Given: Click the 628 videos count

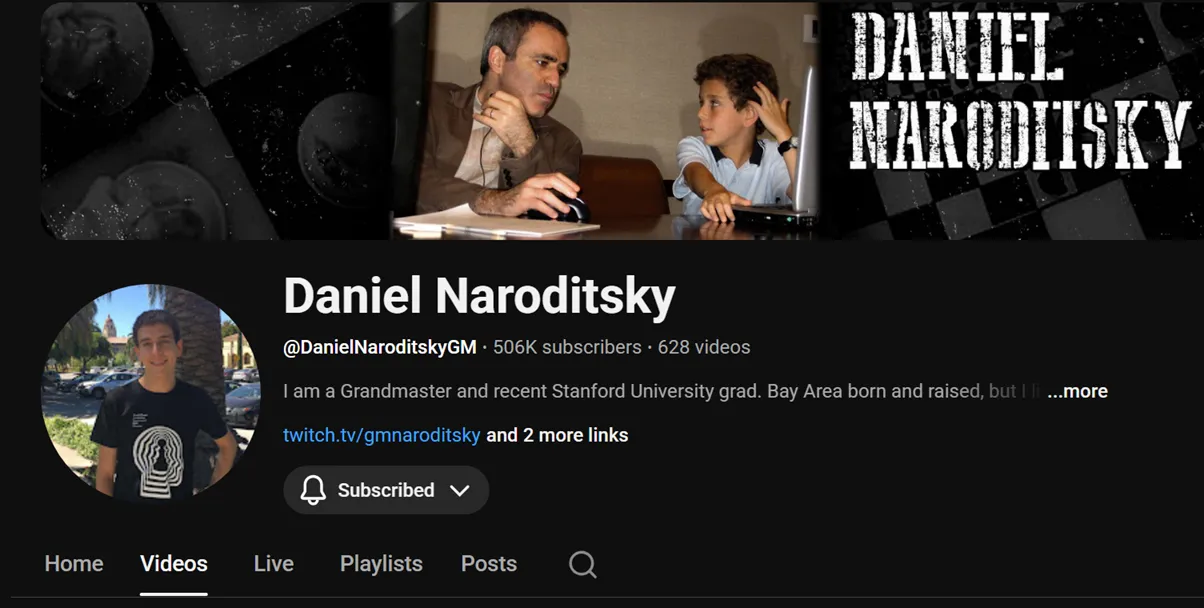Looking at the screenshot, I should tap(704, 348).
